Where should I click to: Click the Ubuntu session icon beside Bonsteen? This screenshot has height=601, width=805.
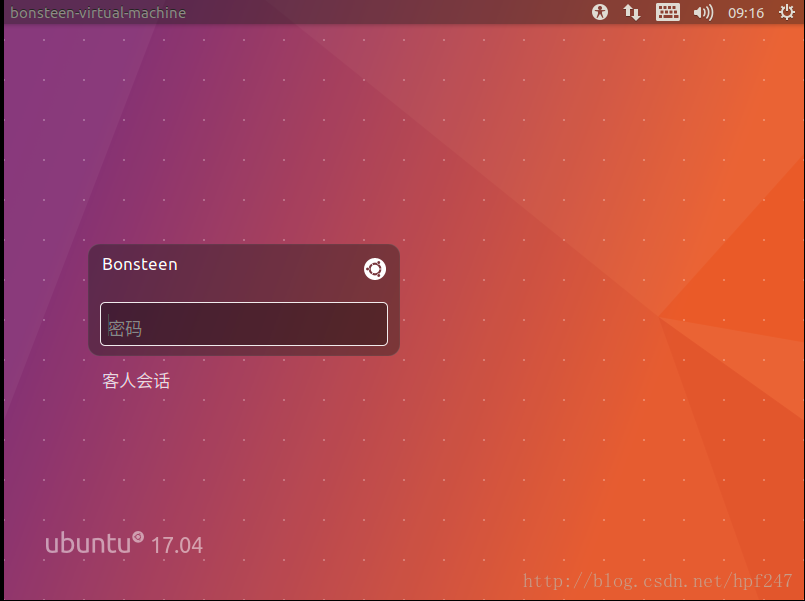click(x=375, y=268)
